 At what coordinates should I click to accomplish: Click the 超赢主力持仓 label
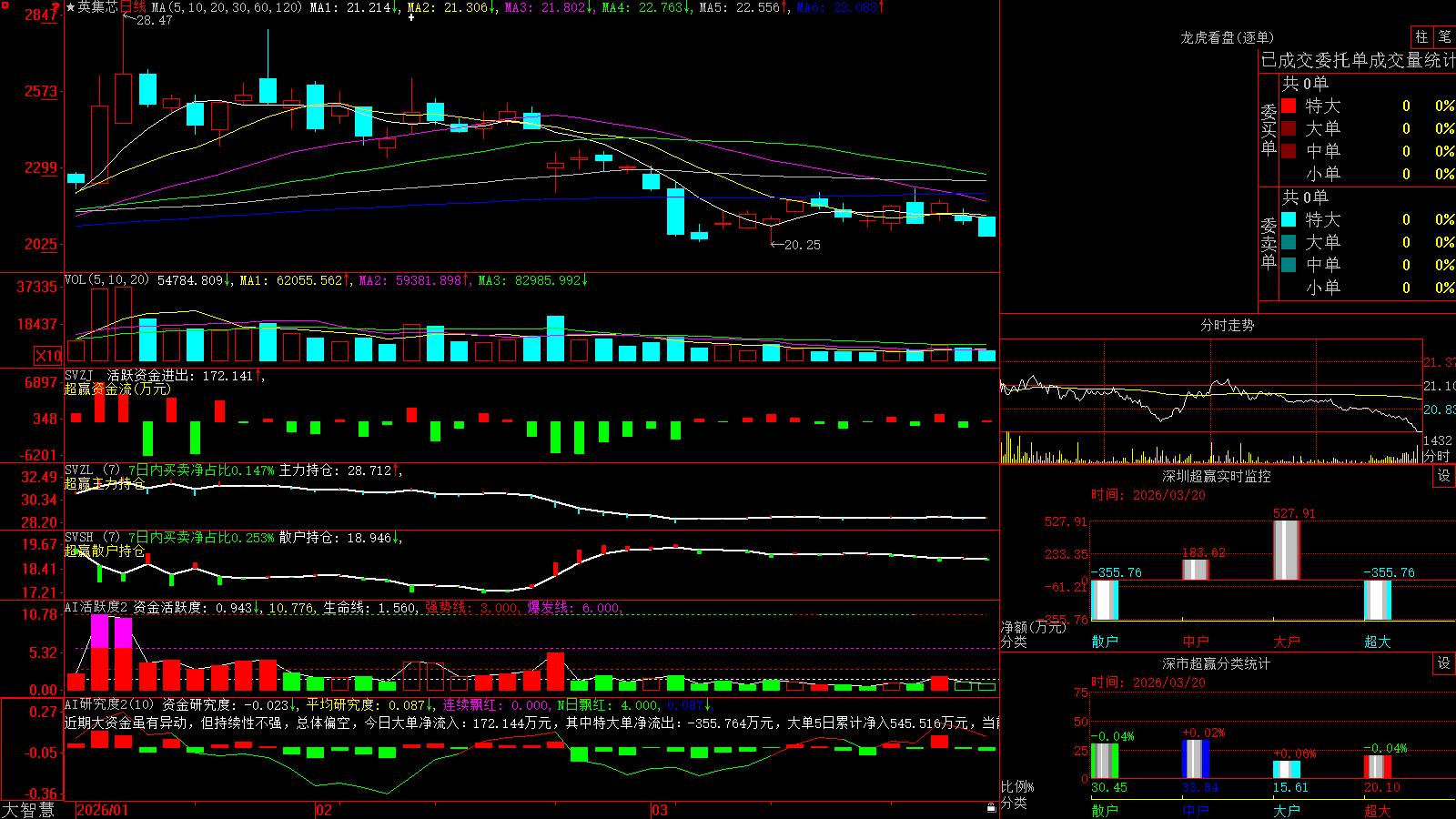[x=105, y=483]
